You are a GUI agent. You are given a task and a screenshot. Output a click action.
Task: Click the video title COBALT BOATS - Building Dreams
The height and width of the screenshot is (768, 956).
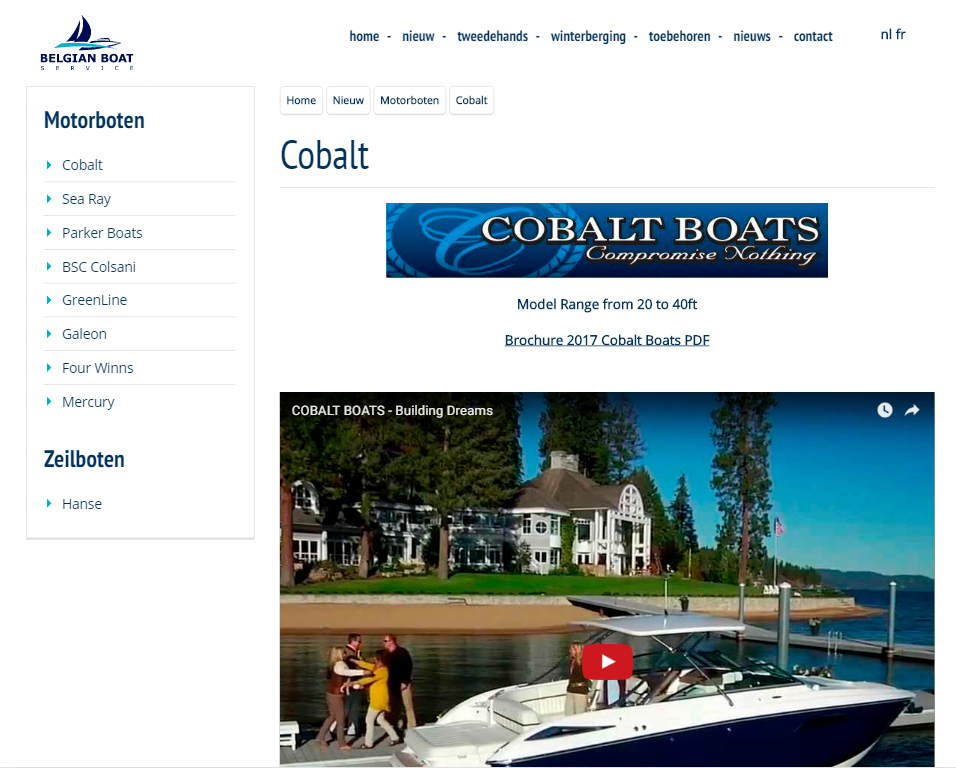[392, 411]
